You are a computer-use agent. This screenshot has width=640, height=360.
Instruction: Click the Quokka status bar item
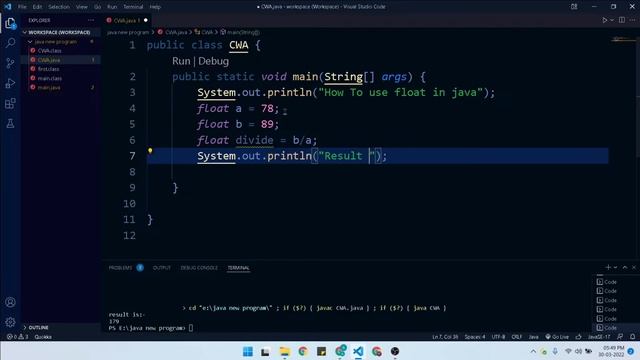(43, 337)
